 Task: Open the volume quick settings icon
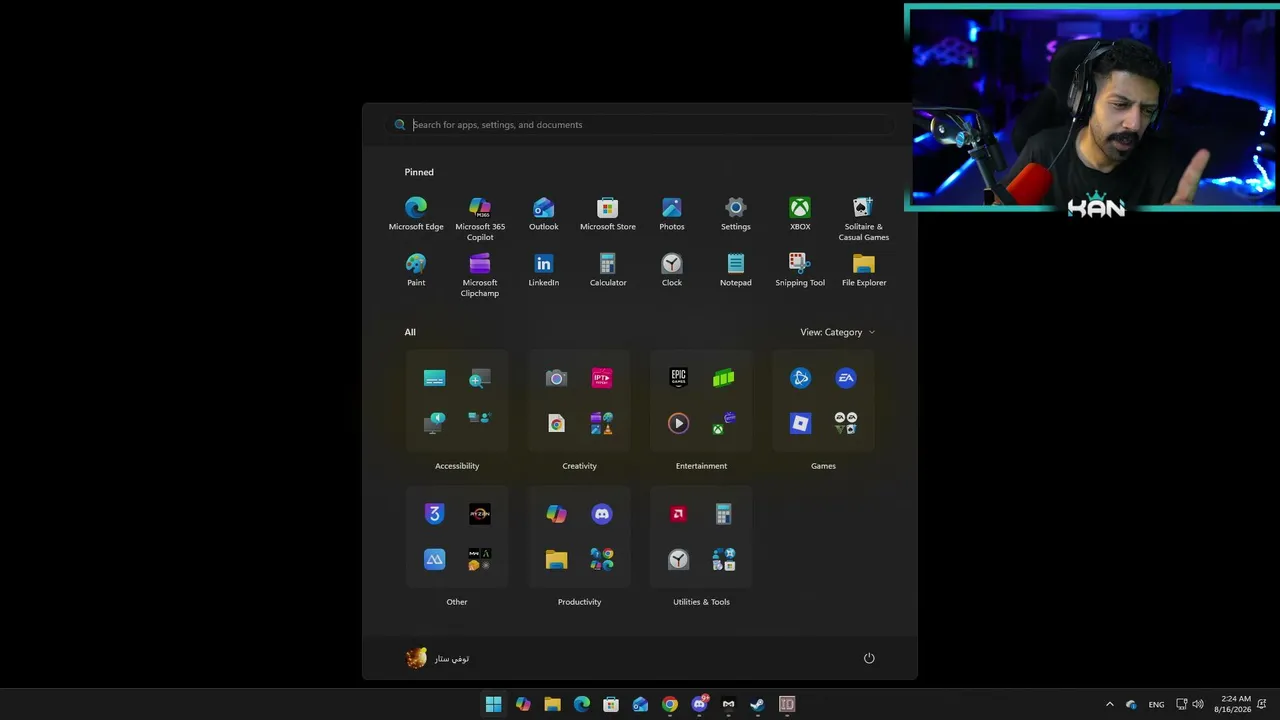(1198, 704)
